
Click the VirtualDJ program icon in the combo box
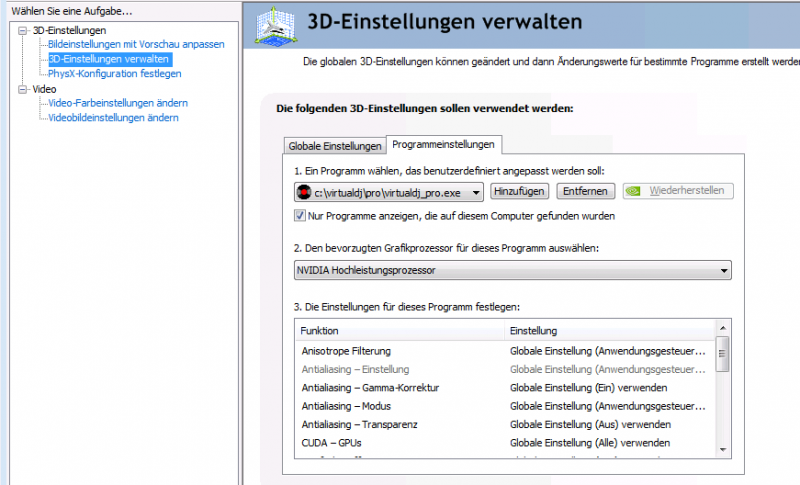tap(303, 191)
